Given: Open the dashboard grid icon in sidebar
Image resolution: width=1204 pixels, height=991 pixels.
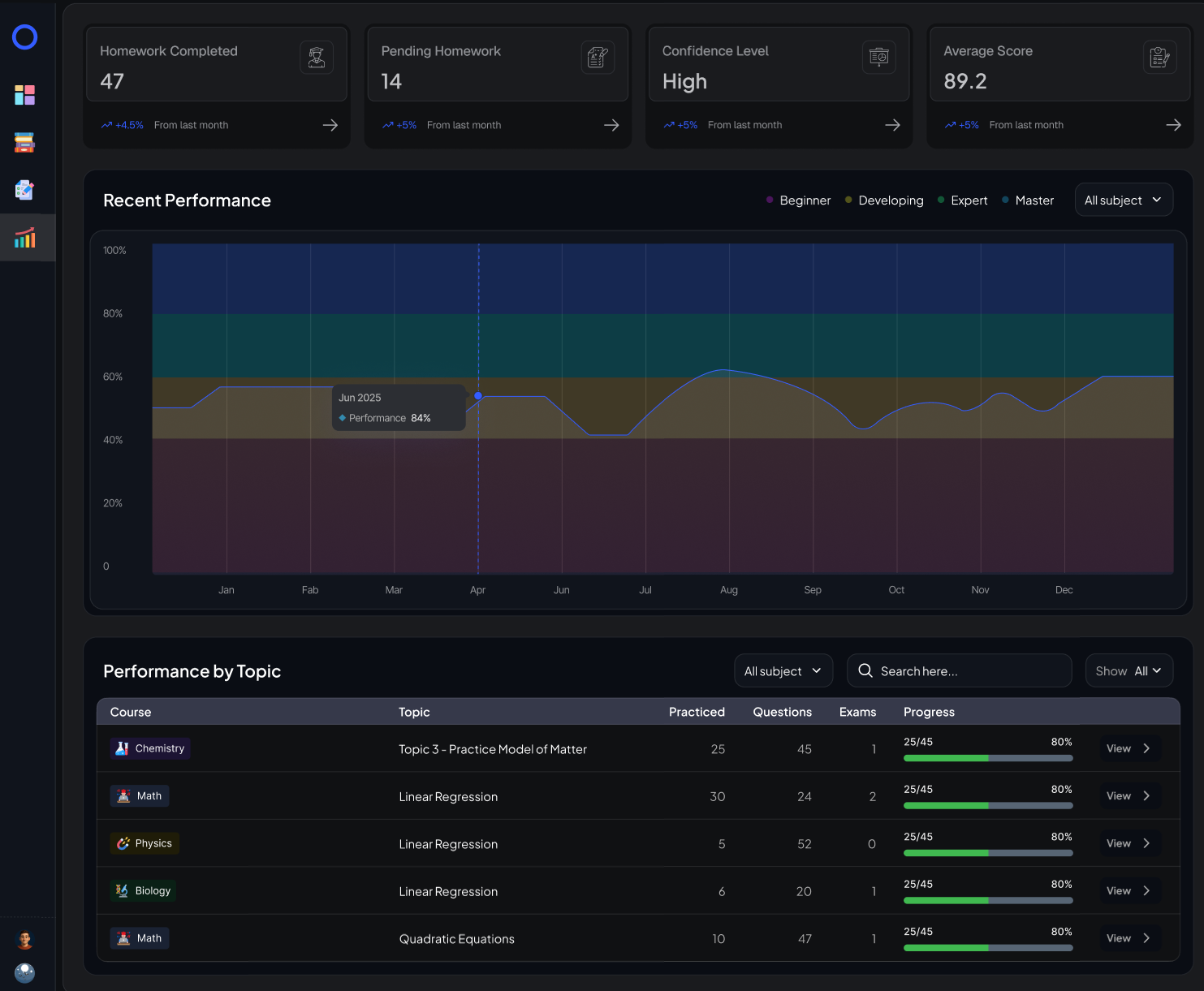Looking at the screenshot, I should (25, 95).
